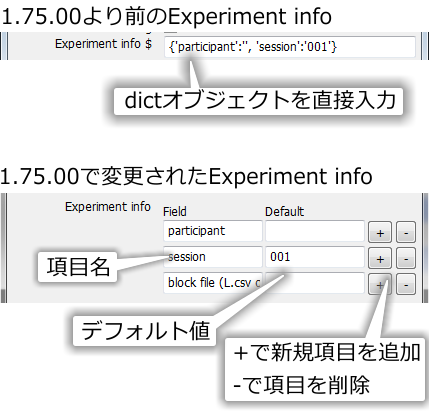
Task: Click the old Experiment info dict input field
Action: pyautogui.click(x=290, y=47)
